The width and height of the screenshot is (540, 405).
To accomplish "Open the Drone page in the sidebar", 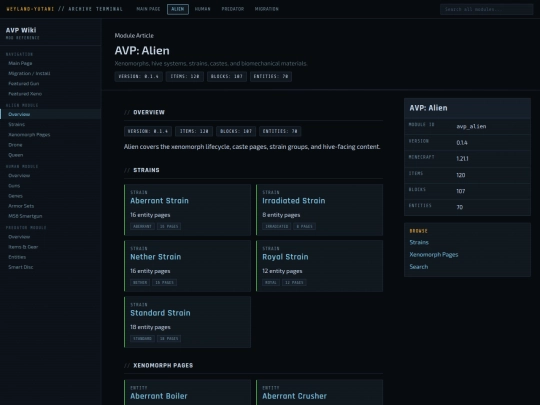I will (x=15, y=145).
